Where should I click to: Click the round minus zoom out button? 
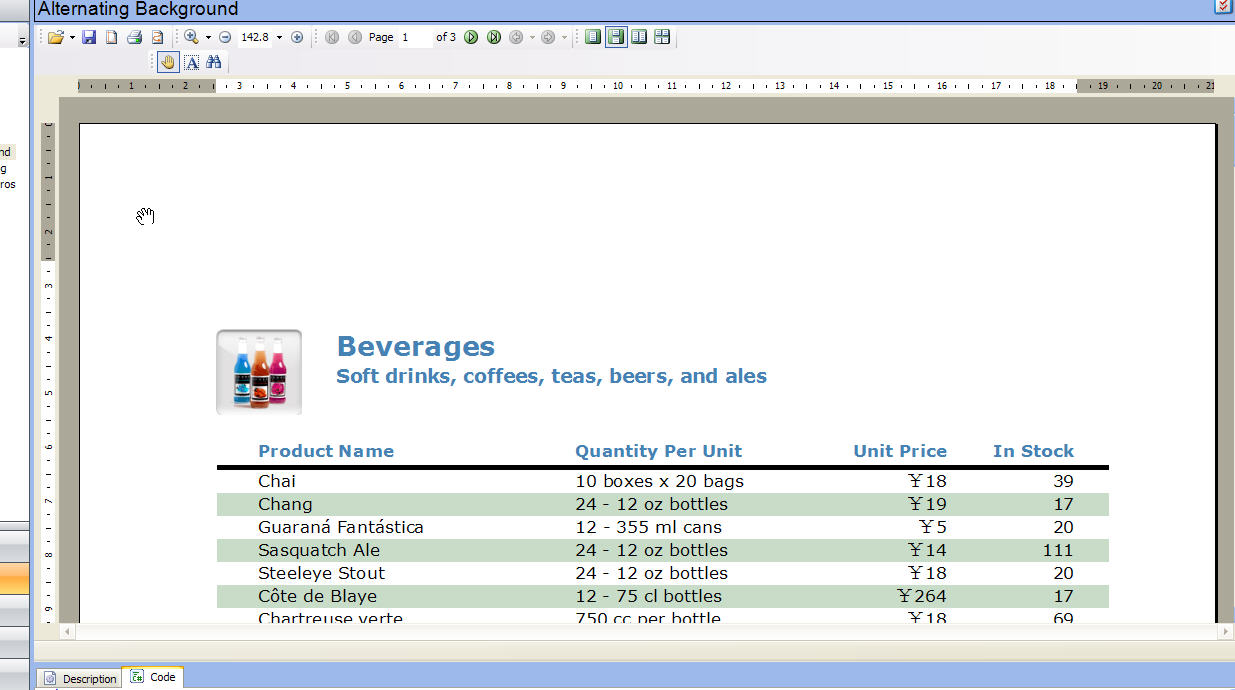point(225,37)
